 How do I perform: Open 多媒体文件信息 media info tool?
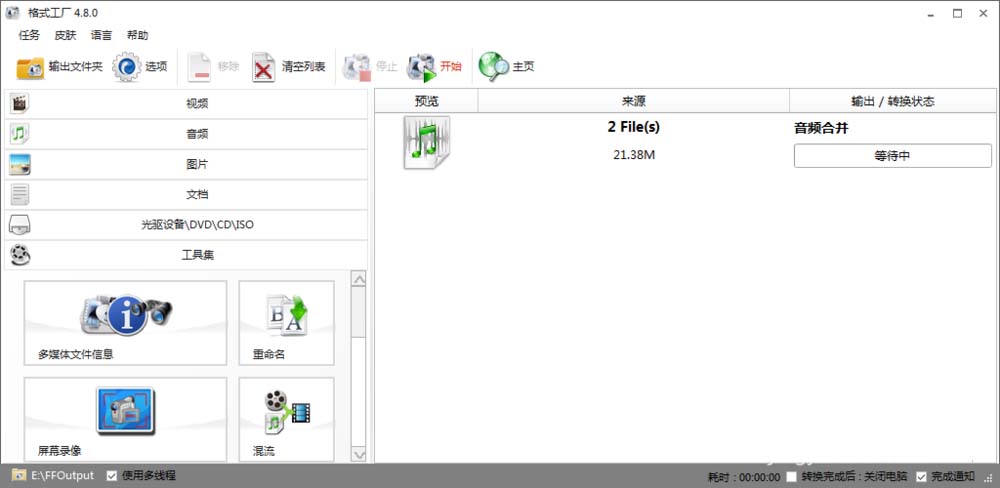125,323
